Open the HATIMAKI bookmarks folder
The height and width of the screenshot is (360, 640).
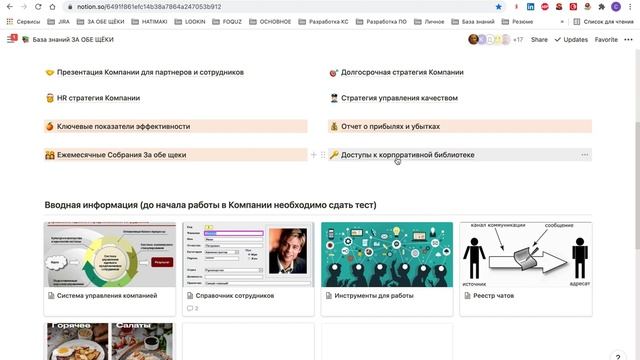[x=149, y=22]
